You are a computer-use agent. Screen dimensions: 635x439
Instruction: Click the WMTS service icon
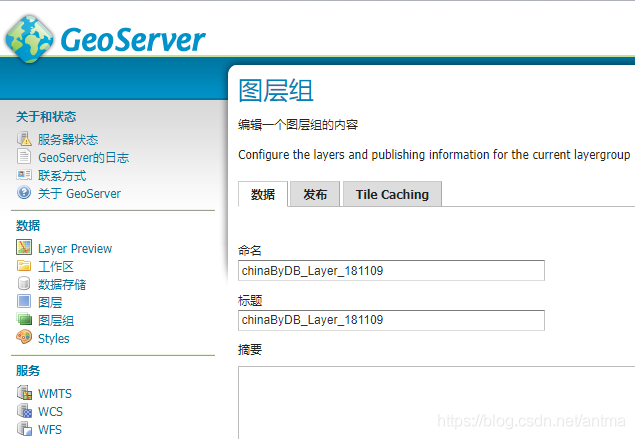click(24, 393)
